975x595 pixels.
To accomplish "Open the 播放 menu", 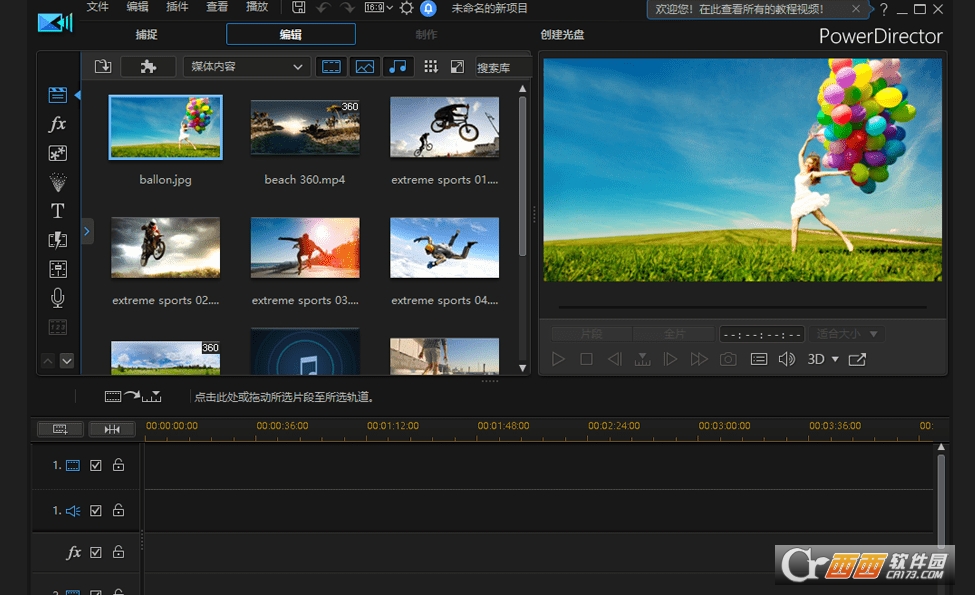I will [x=257, y=7].
